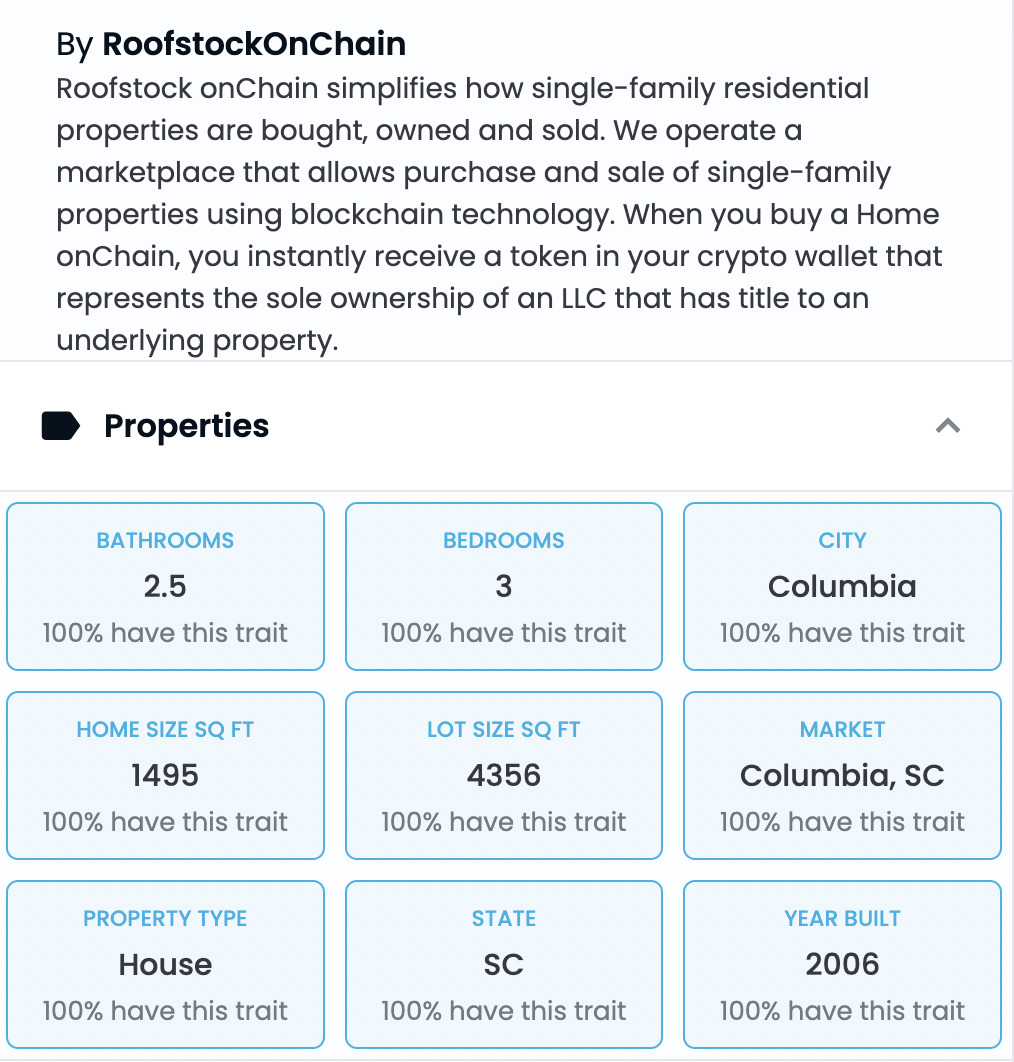Click the BATHROOMS trait label
Viewport: 1014px width, 1062px height.
[x=165, y=540]
